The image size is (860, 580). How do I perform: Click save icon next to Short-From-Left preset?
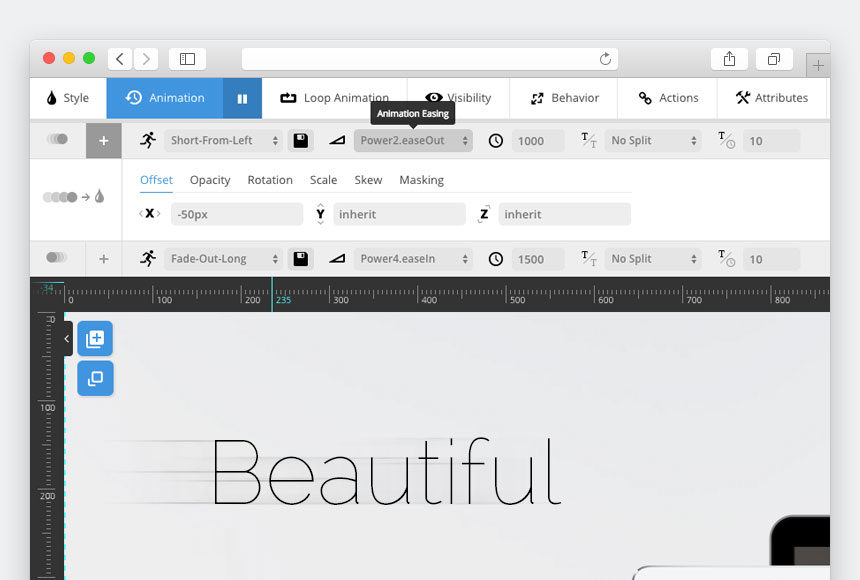click(300, 141)
